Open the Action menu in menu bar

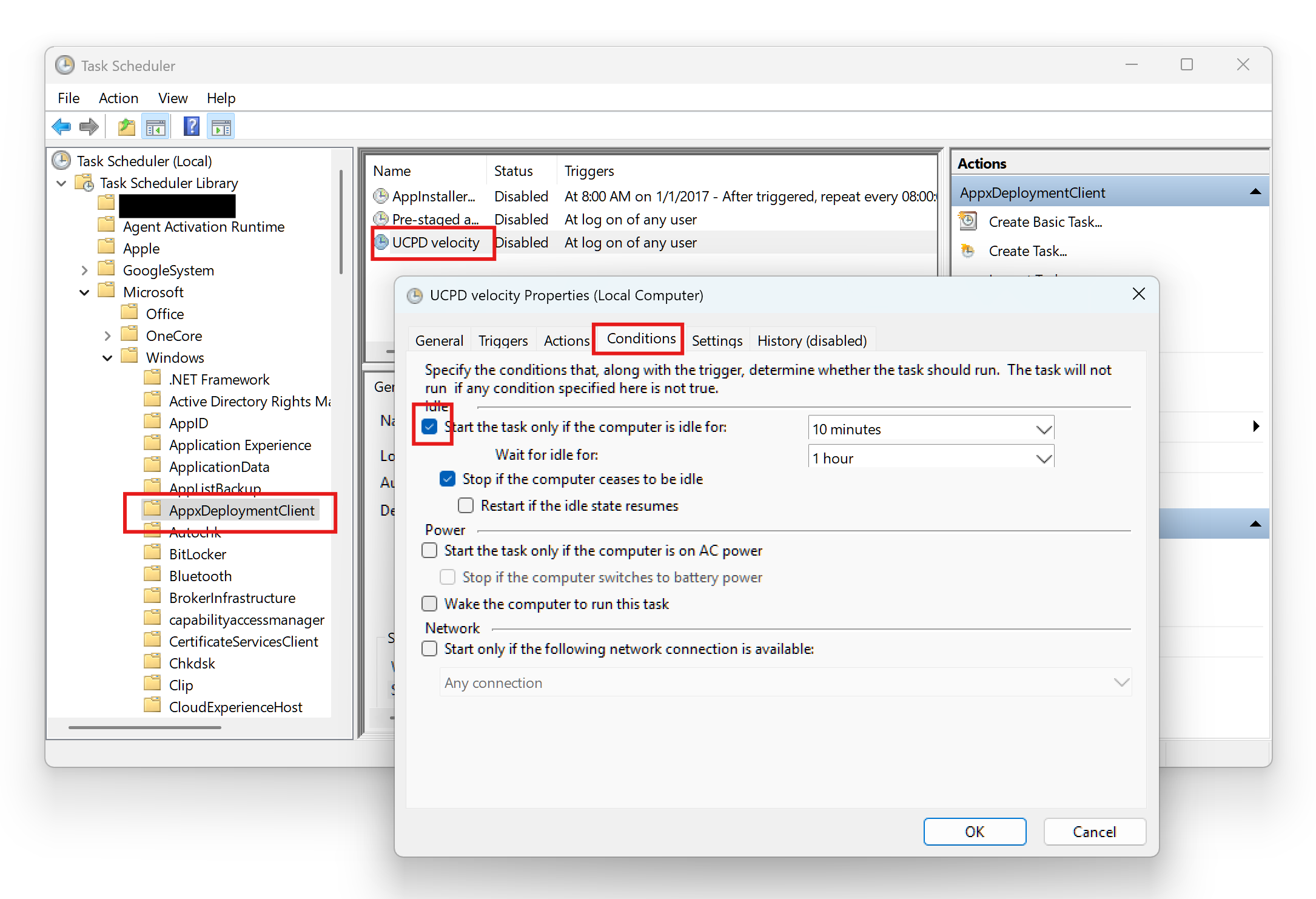(x=118, y=98)
